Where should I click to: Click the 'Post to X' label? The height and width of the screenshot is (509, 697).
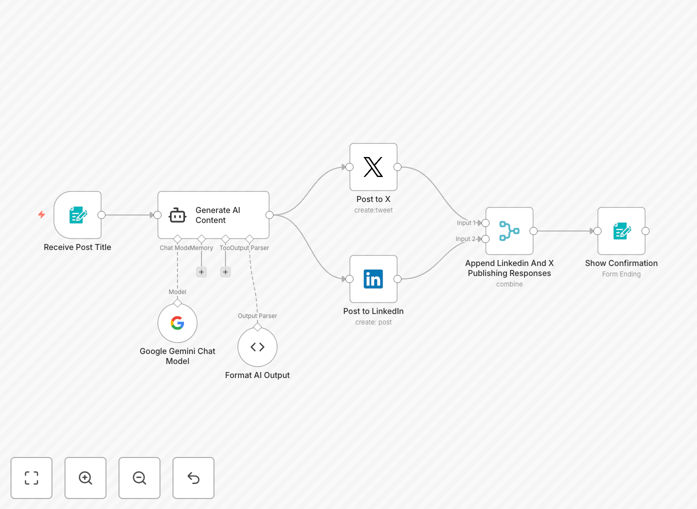point(373,199)
